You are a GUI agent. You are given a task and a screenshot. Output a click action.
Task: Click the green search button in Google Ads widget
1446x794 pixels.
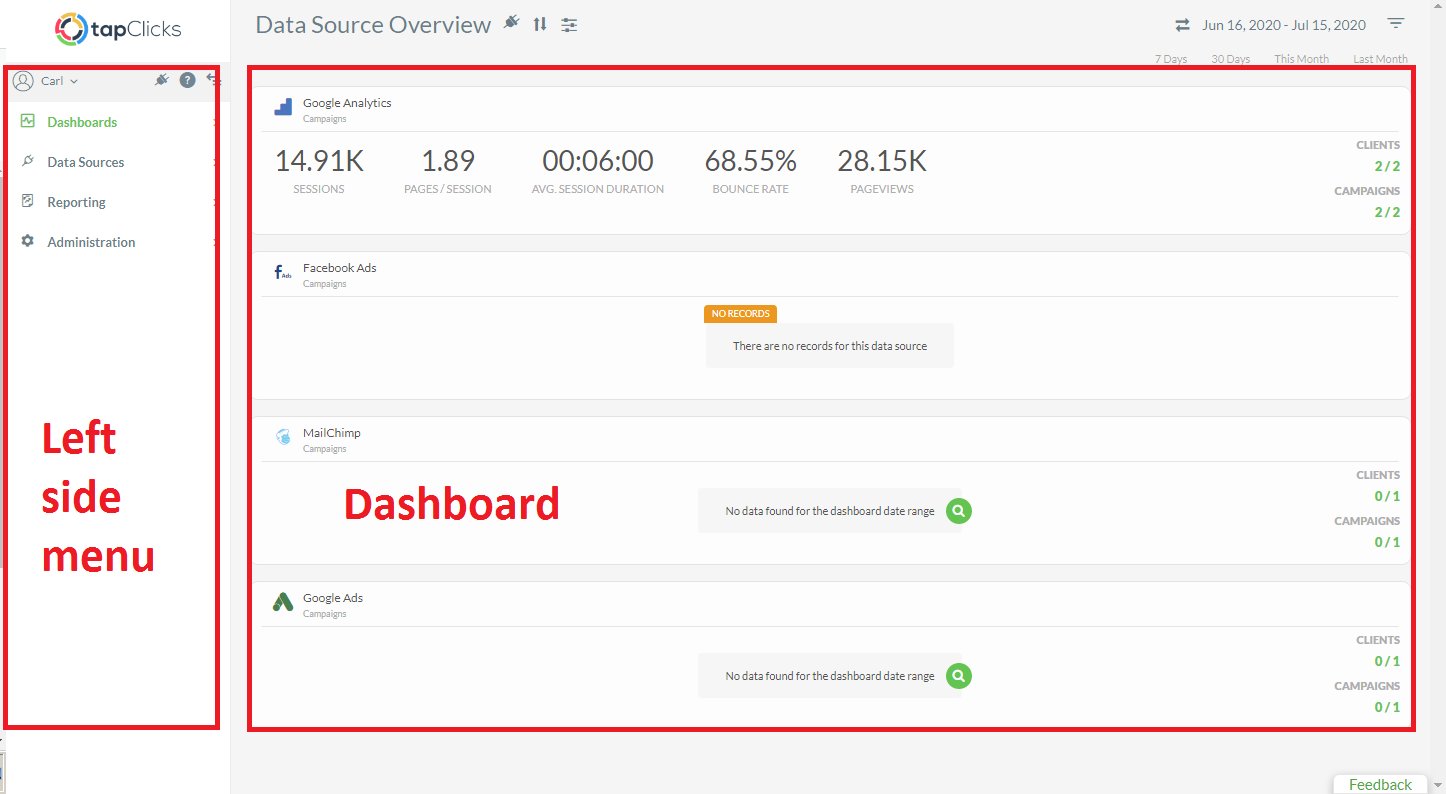coord(958,676)
